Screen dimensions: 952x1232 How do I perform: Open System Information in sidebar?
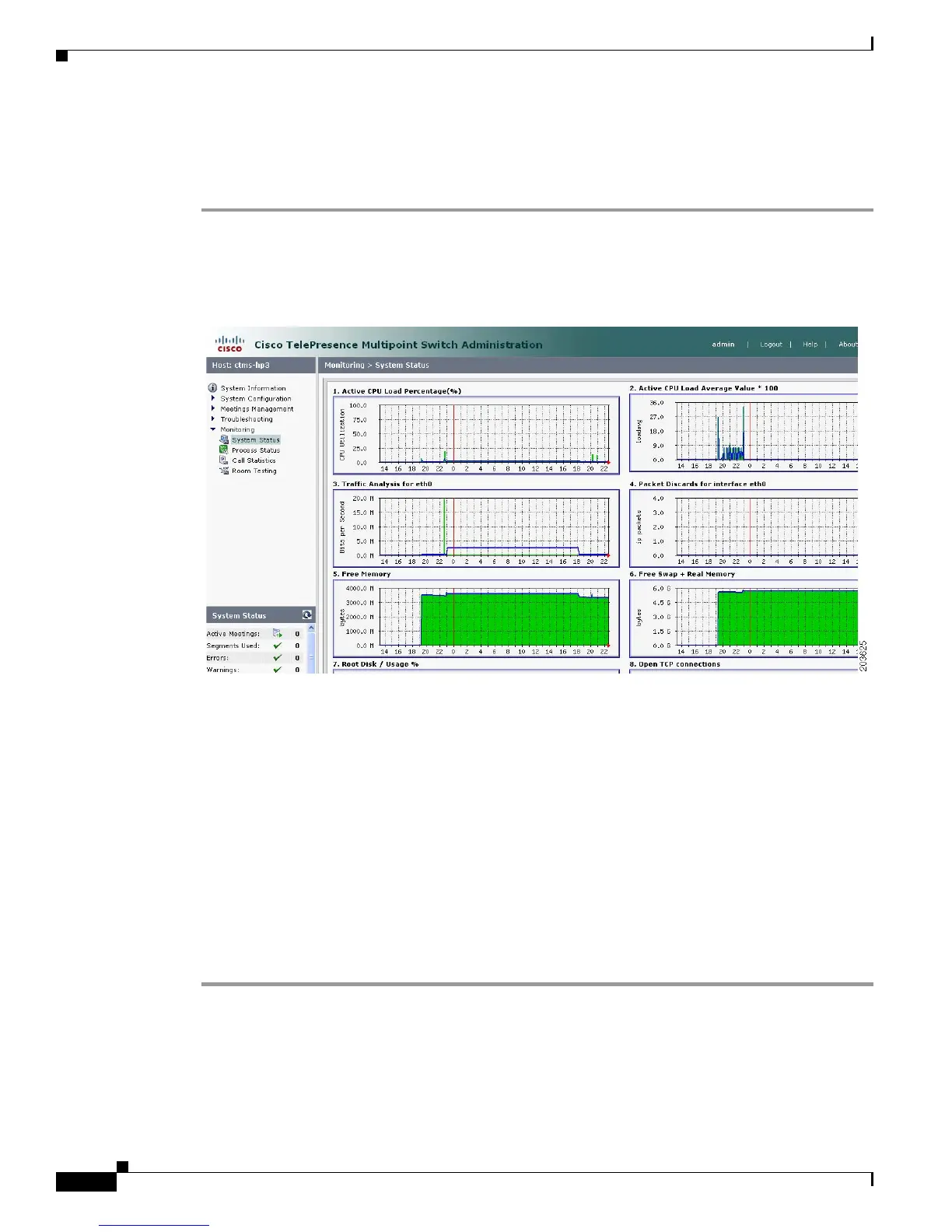(253, 388)
